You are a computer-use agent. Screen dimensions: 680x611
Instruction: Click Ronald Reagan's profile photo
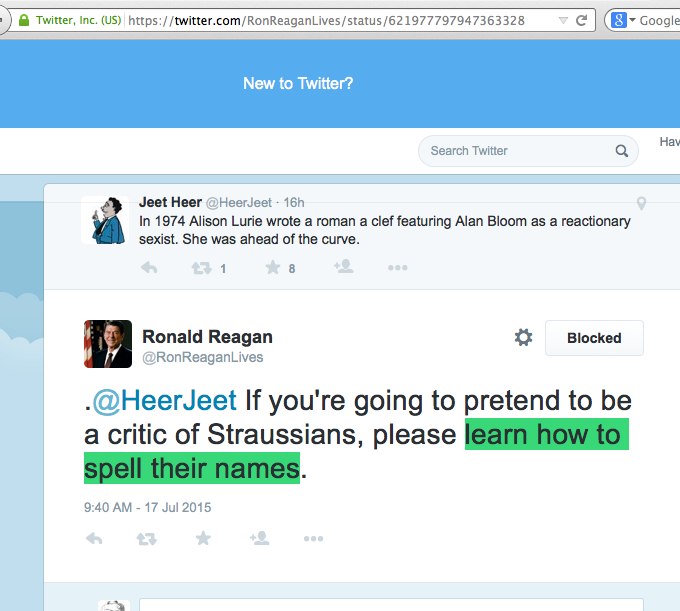point(108,344)
